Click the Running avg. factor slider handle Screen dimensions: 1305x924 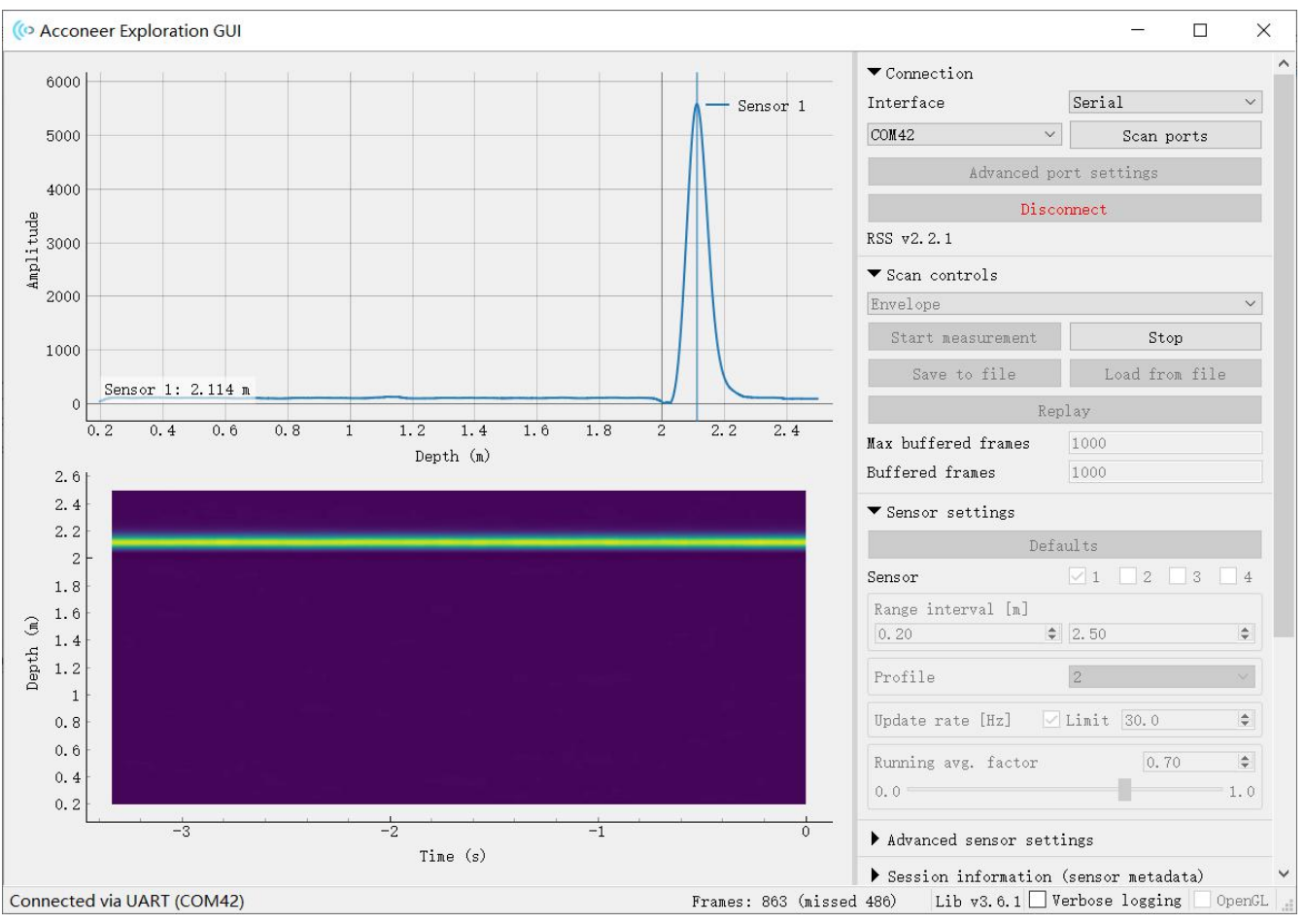1124,790
